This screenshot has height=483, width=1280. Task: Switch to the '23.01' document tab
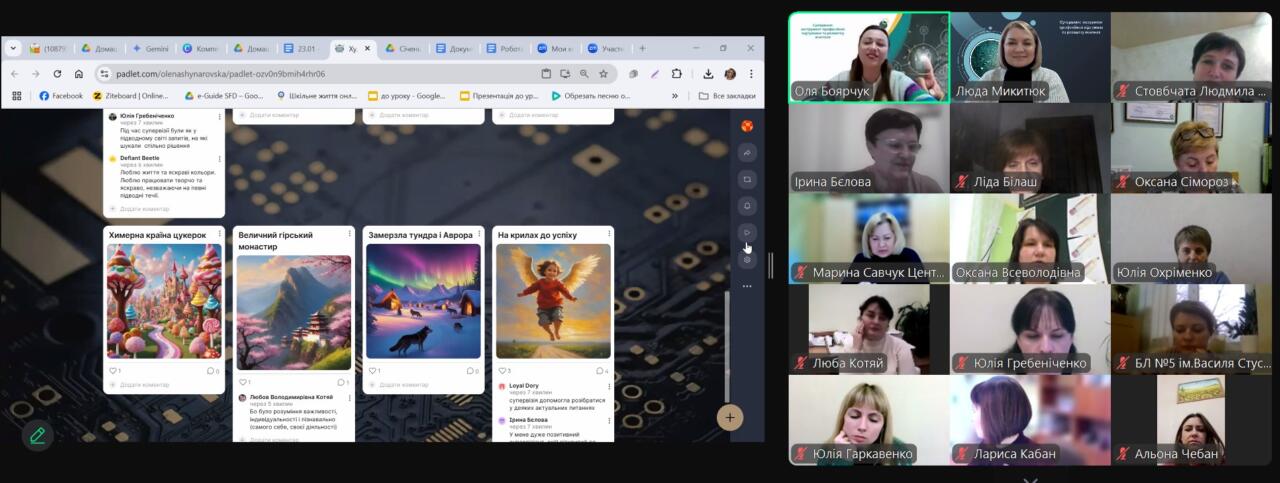(x=302, y=48)
